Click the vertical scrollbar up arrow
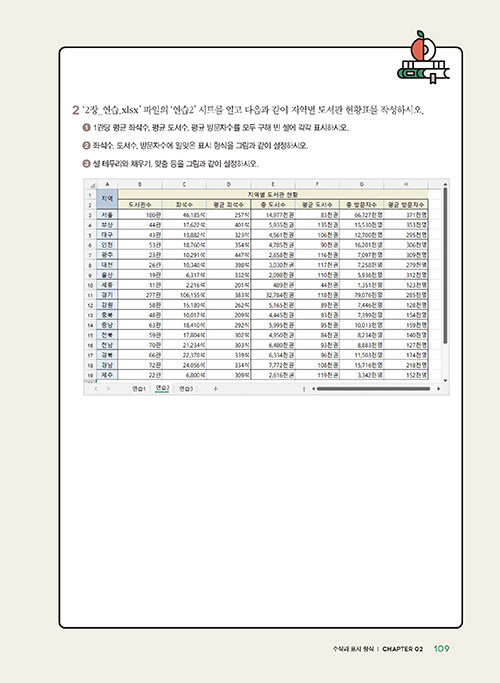500x683 pixels. (445, 185)
